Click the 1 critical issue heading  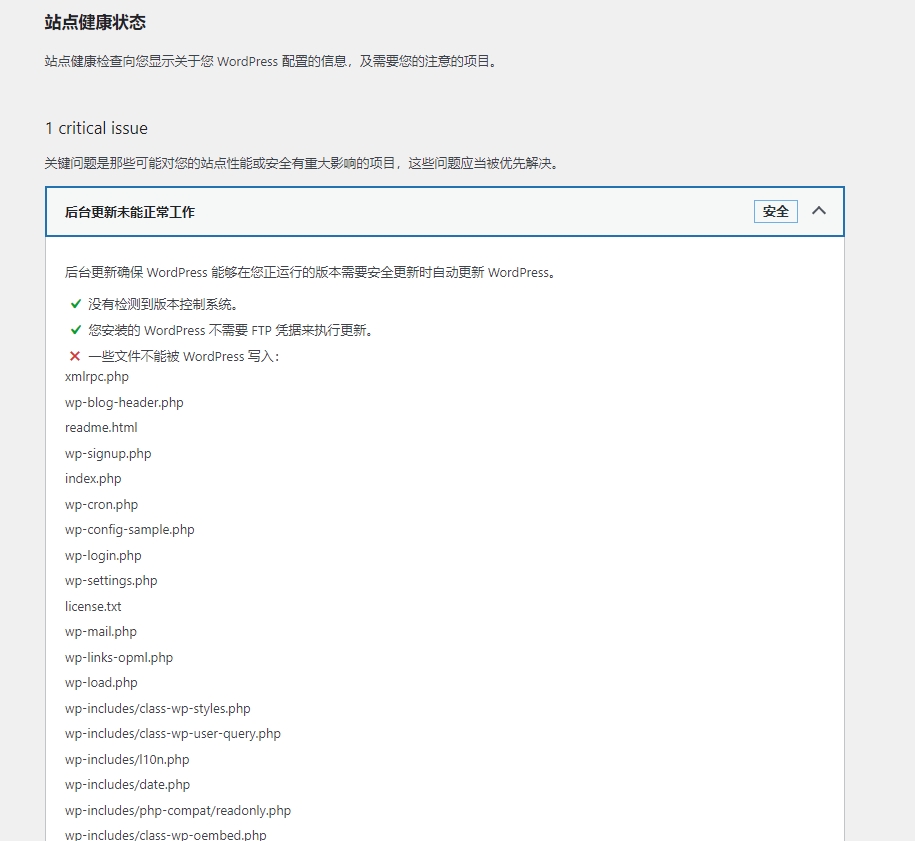coord(96,128)
